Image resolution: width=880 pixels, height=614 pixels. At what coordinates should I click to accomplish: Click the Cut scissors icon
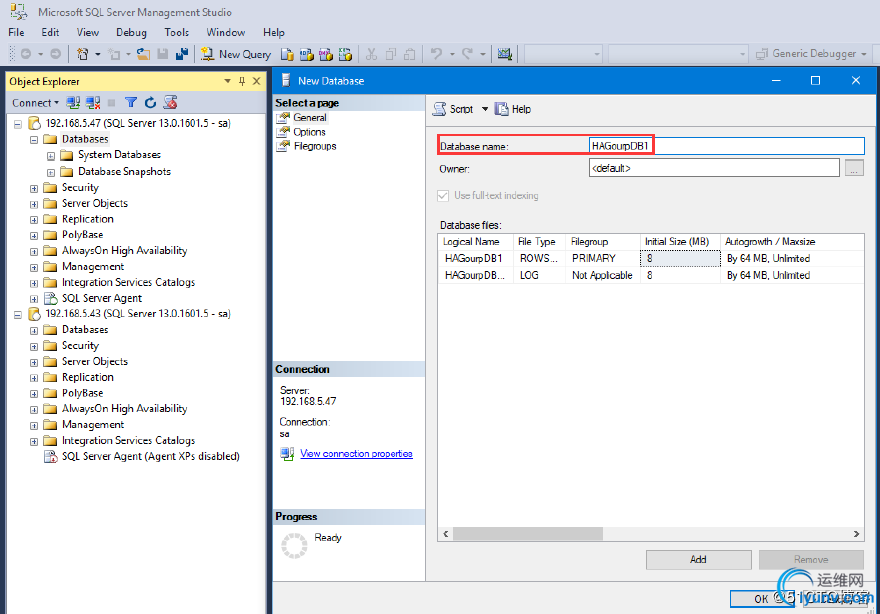[x=371, y=54]
